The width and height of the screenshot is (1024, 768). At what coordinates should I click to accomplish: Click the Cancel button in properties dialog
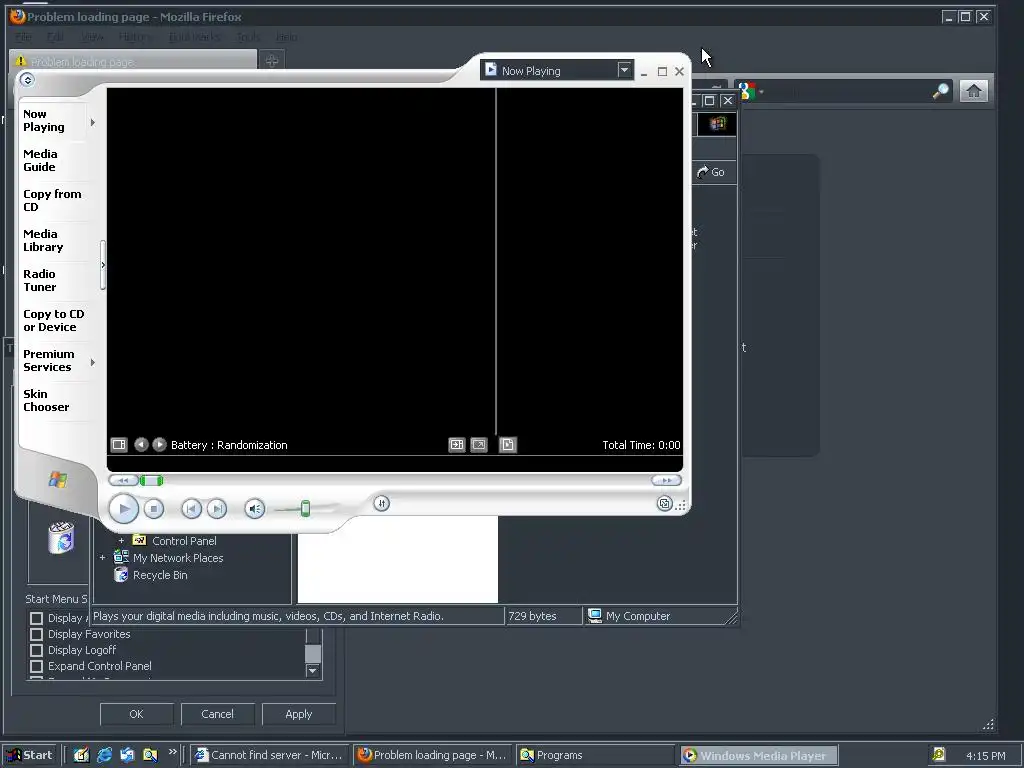point(217,714)
